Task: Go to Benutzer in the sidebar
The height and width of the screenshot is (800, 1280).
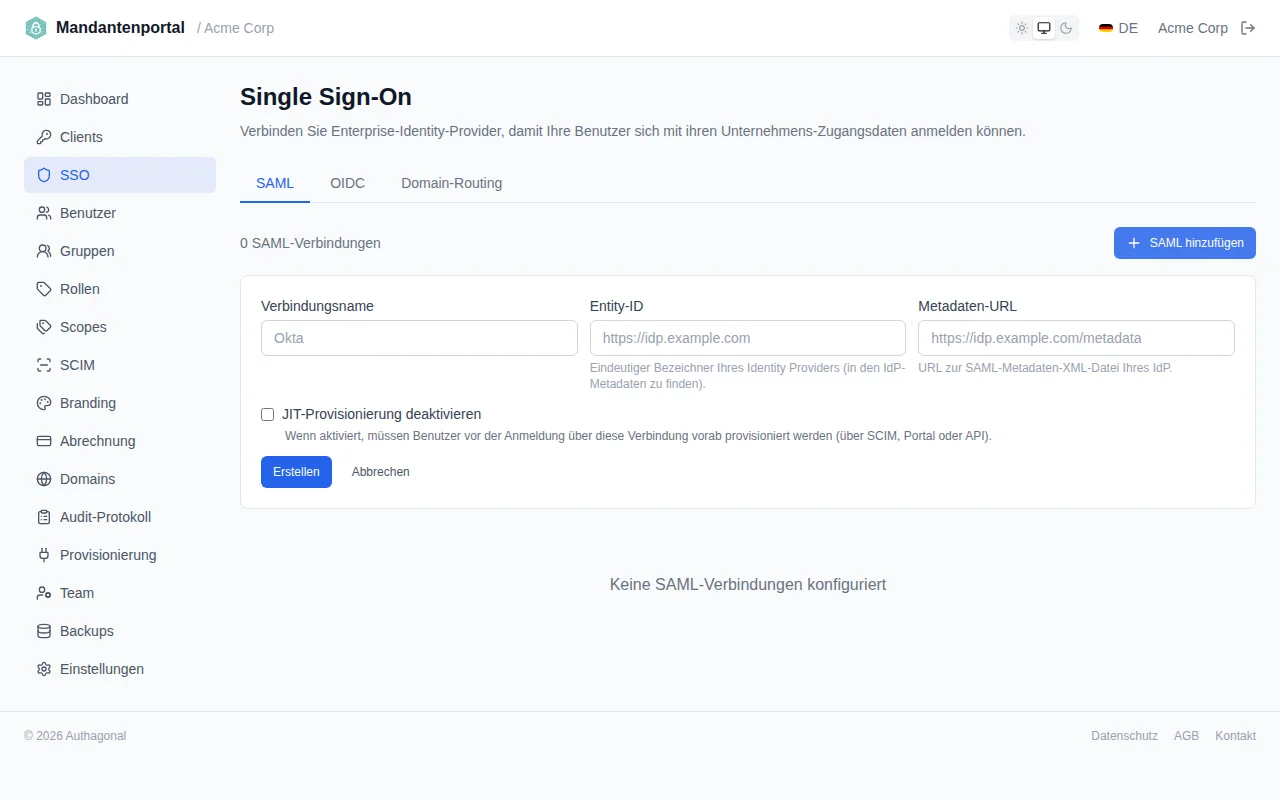Action: click(x=120, y=213)
